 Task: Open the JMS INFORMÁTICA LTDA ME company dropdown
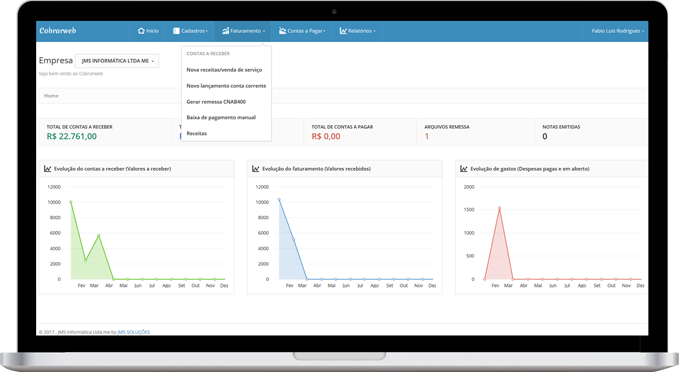click(x=117, y=61)
